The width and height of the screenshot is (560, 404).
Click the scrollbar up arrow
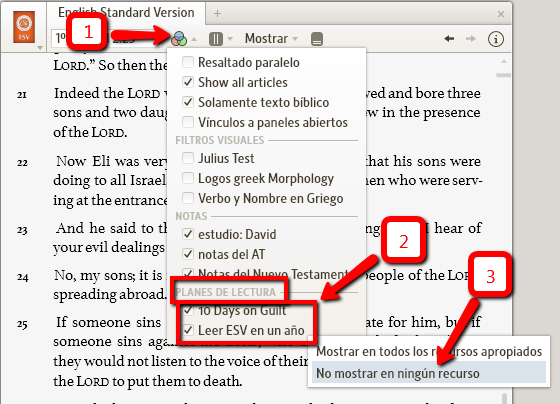click(504, 61)
